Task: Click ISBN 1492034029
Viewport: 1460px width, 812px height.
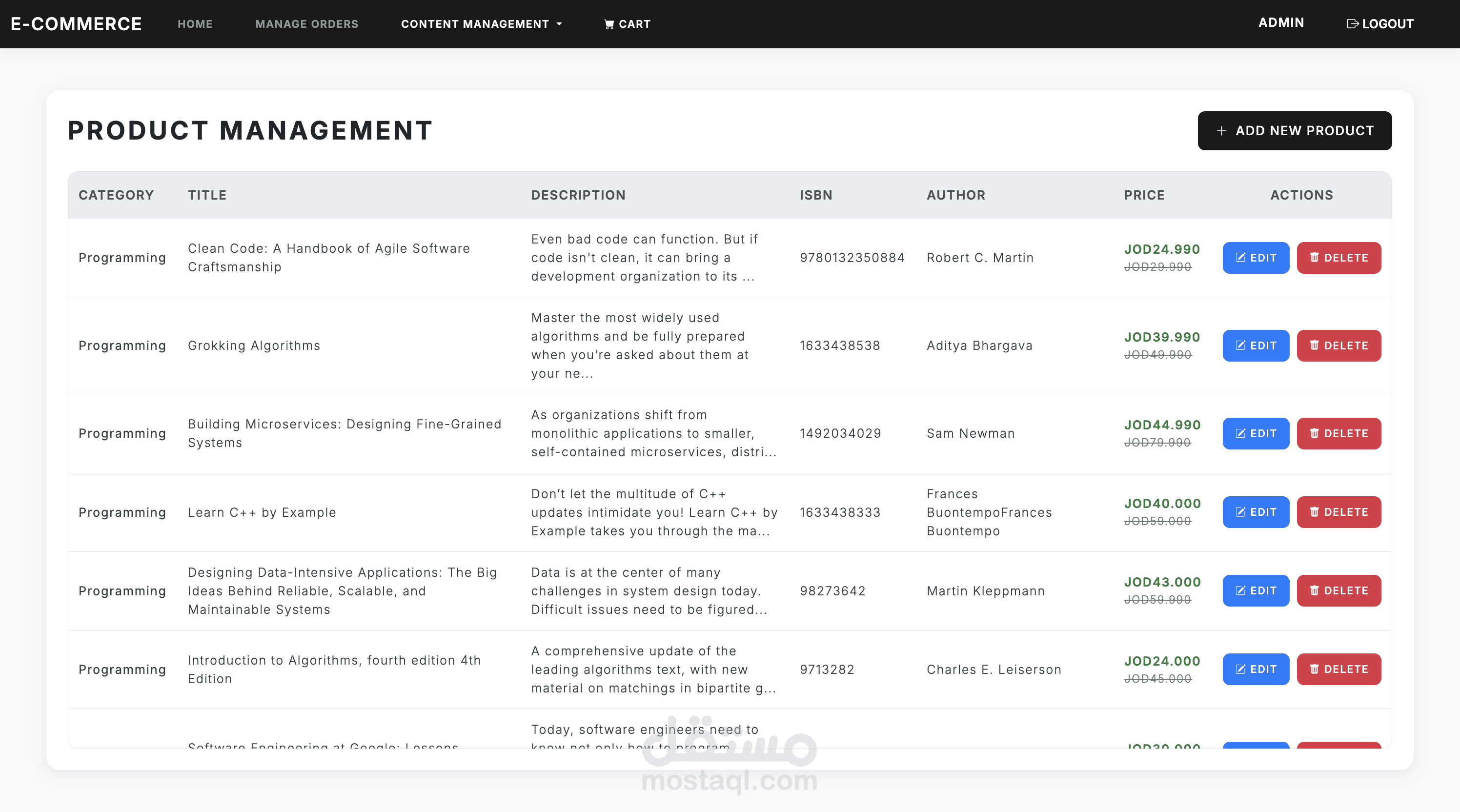Action: coord(840,433)
